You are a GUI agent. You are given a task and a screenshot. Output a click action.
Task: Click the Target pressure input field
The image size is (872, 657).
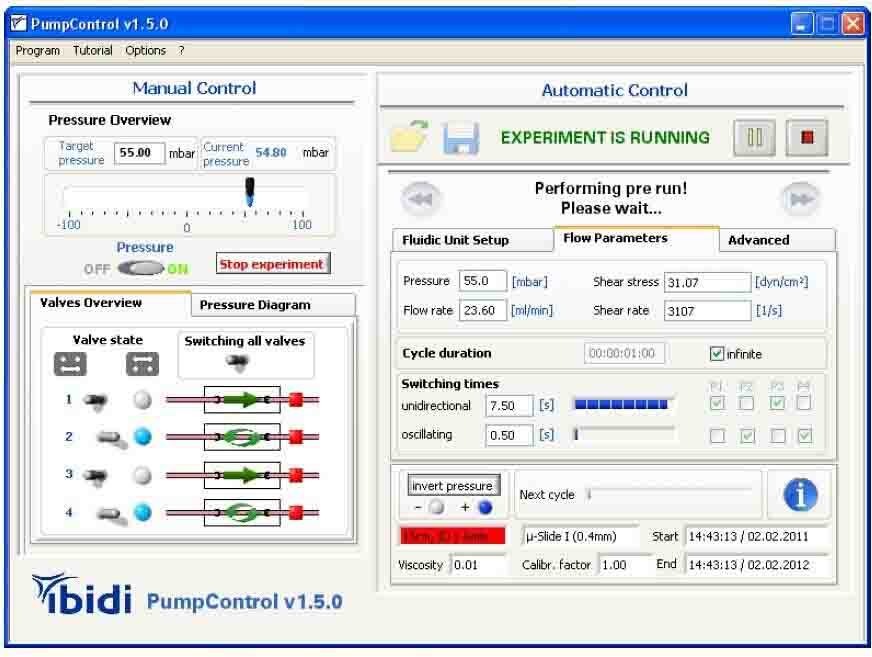pos(139,153)
